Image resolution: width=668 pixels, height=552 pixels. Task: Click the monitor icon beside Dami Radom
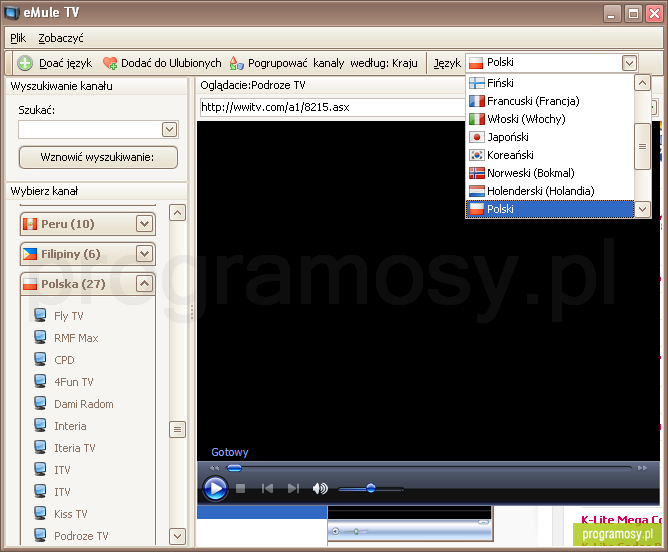40,403
